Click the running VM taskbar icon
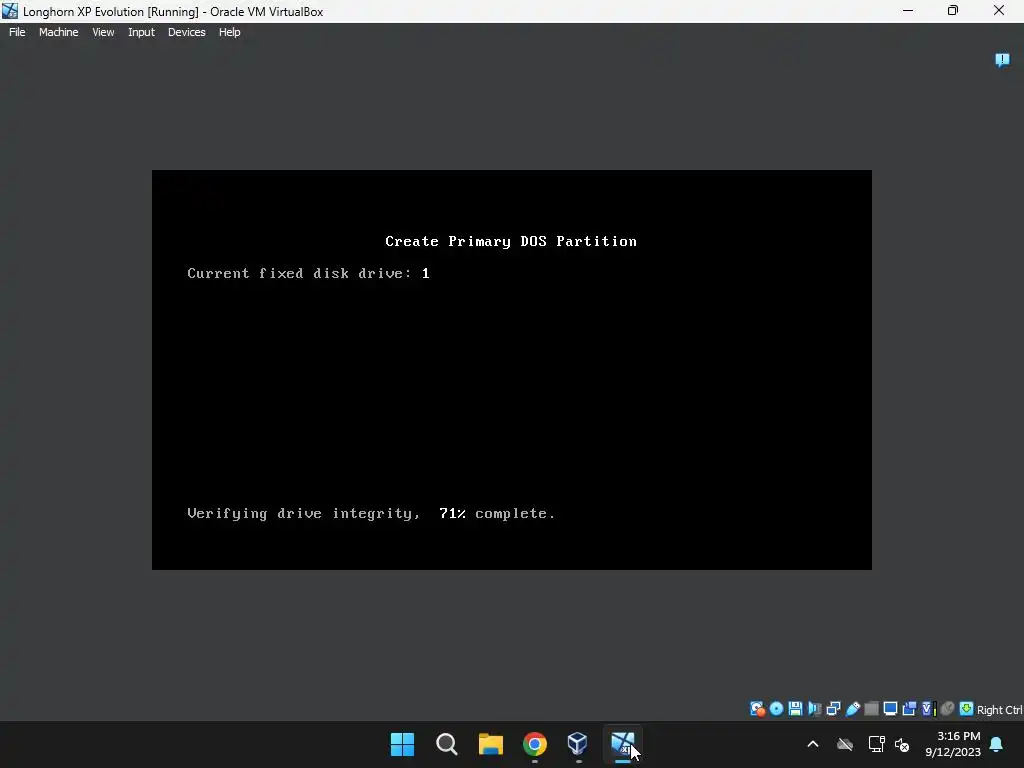 (622, 744)
